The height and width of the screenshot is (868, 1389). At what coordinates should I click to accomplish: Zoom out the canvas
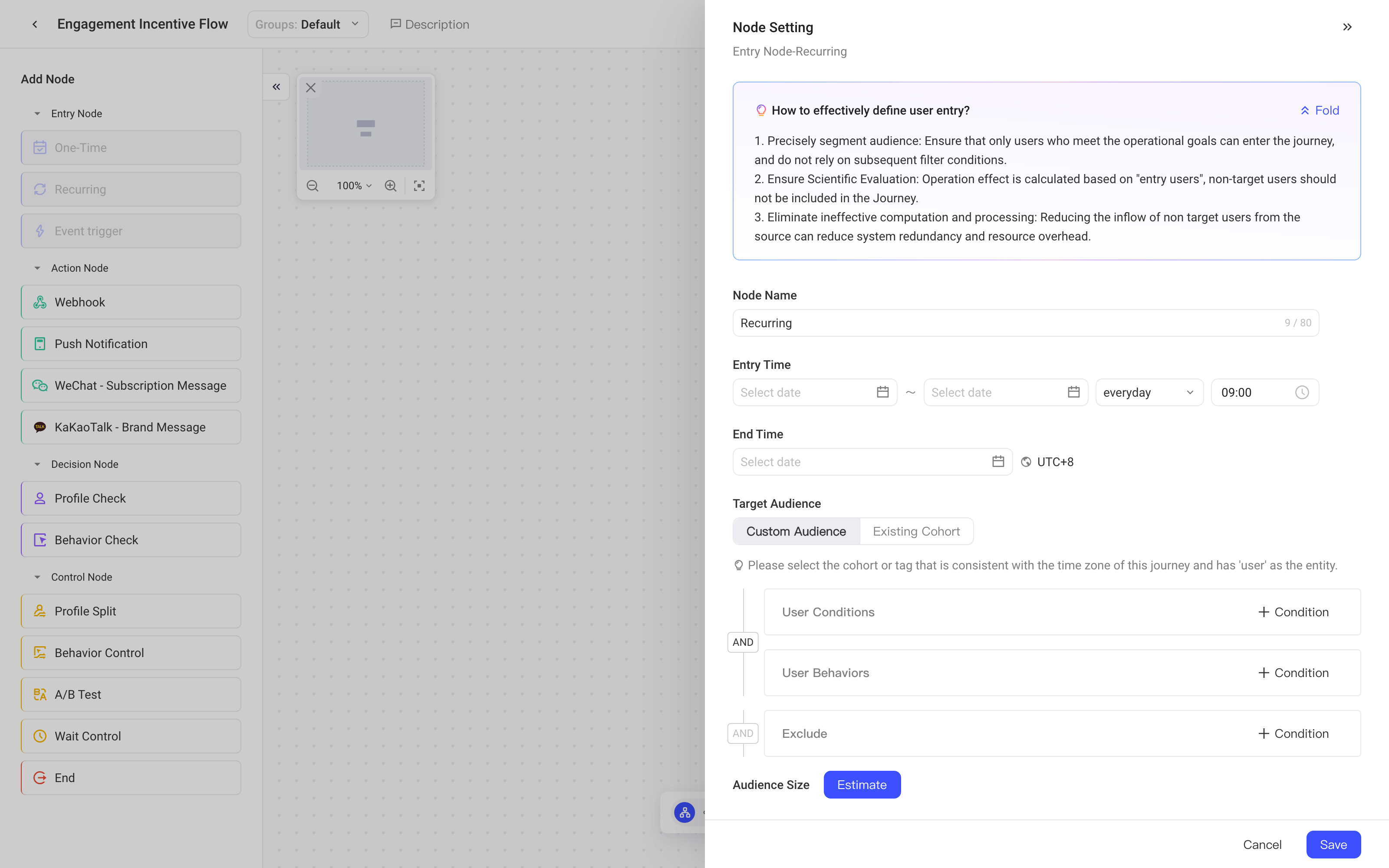312,185
